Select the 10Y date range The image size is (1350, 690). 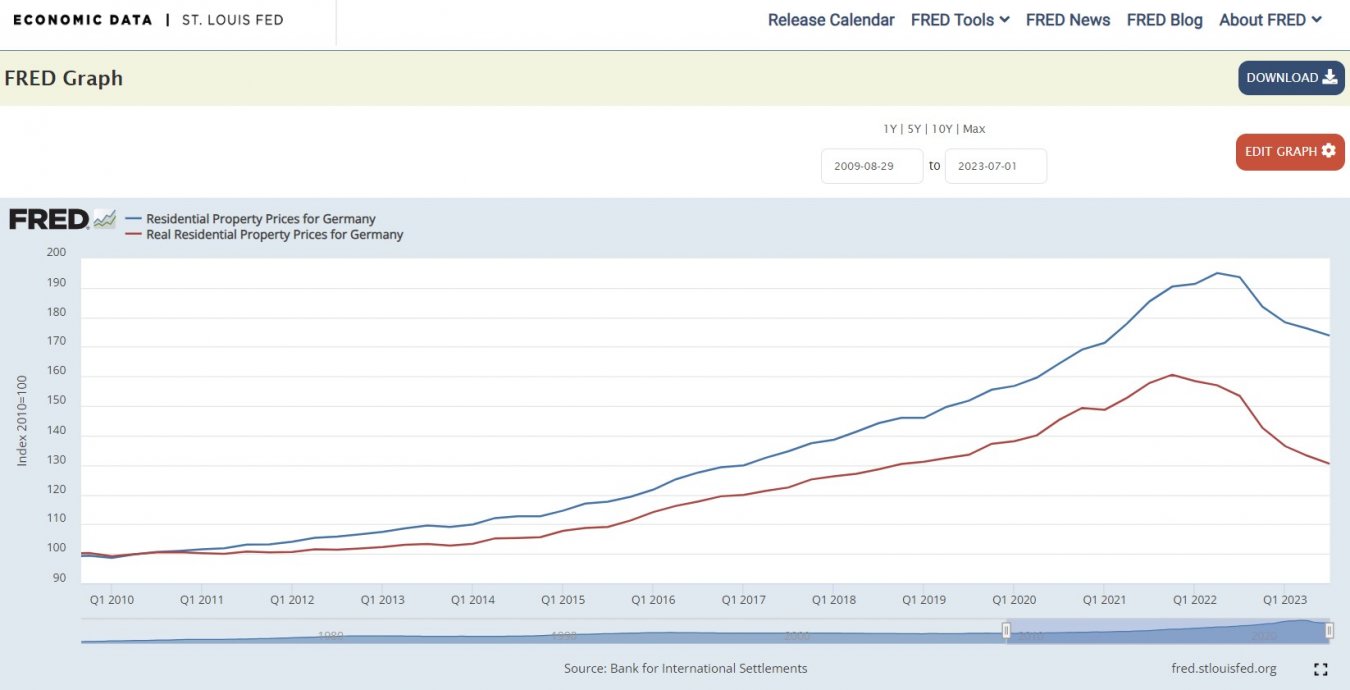(941, 129)
